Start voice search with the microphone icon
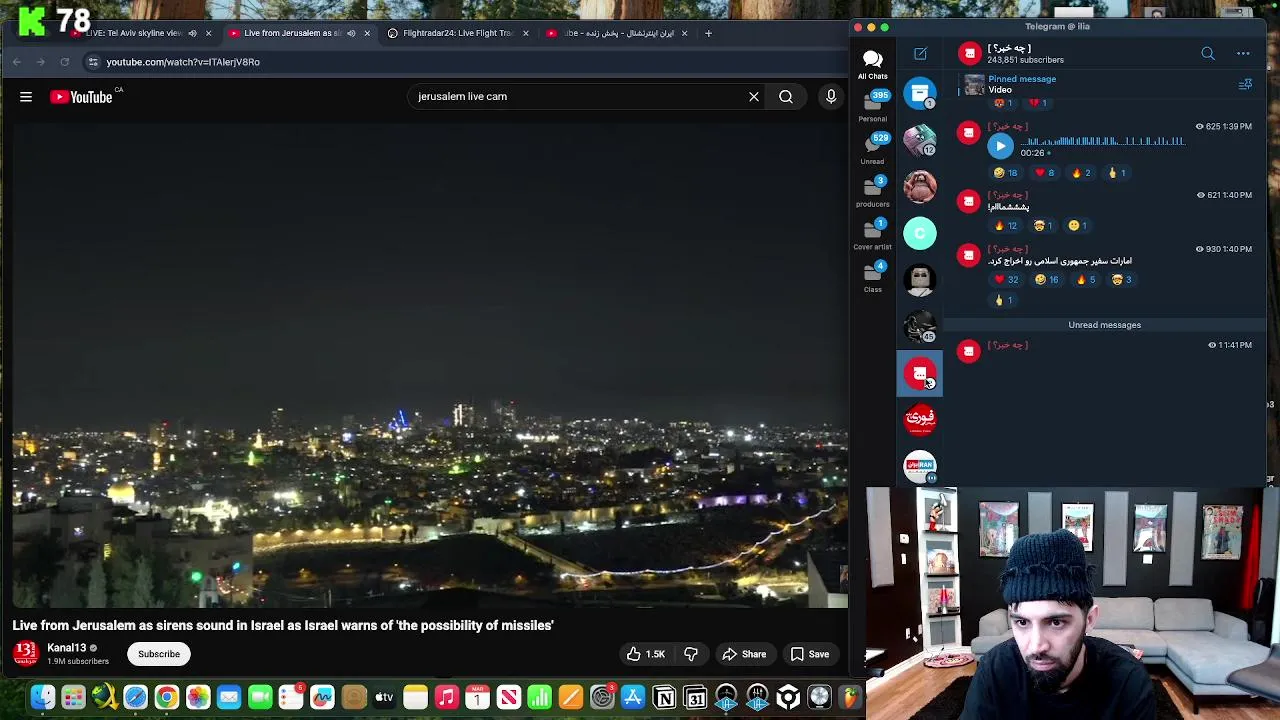Screen dimensions: 1280x720 pyautogui.click(x=831, y=97)
